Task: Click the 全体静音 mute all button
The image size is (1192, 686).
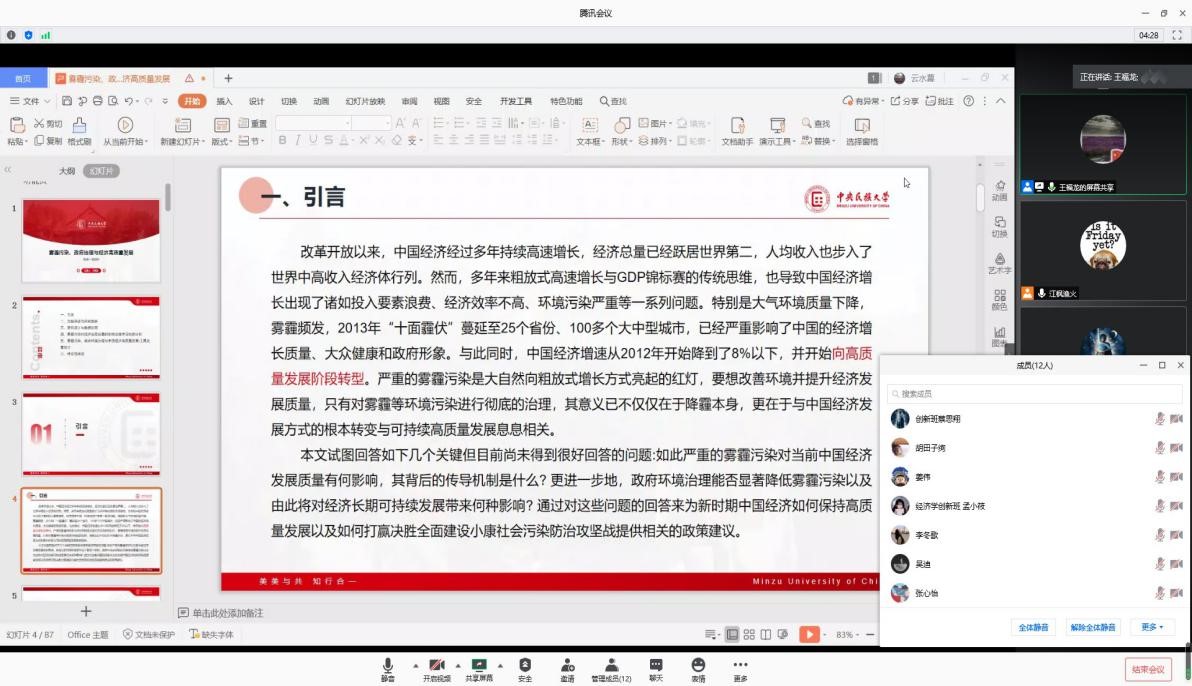Action: click(x=1033, y=627)
